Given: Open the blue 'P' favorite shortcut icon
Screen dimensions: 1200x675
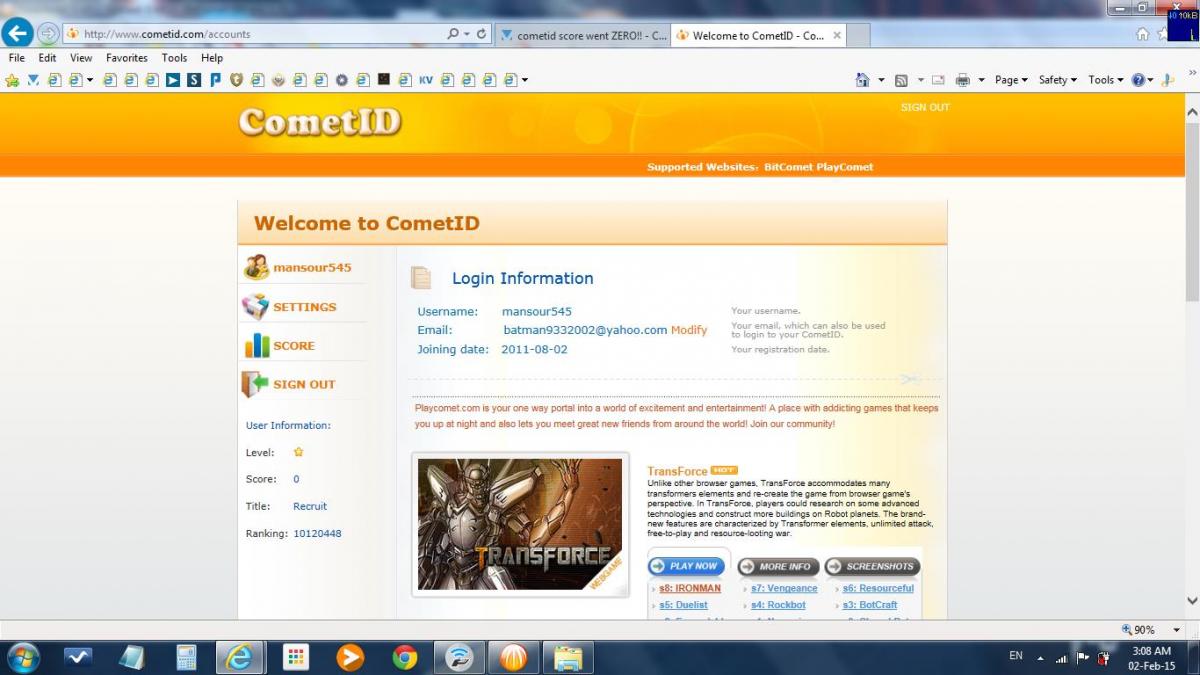Looking at the screenshot, I should pos(215,80).
